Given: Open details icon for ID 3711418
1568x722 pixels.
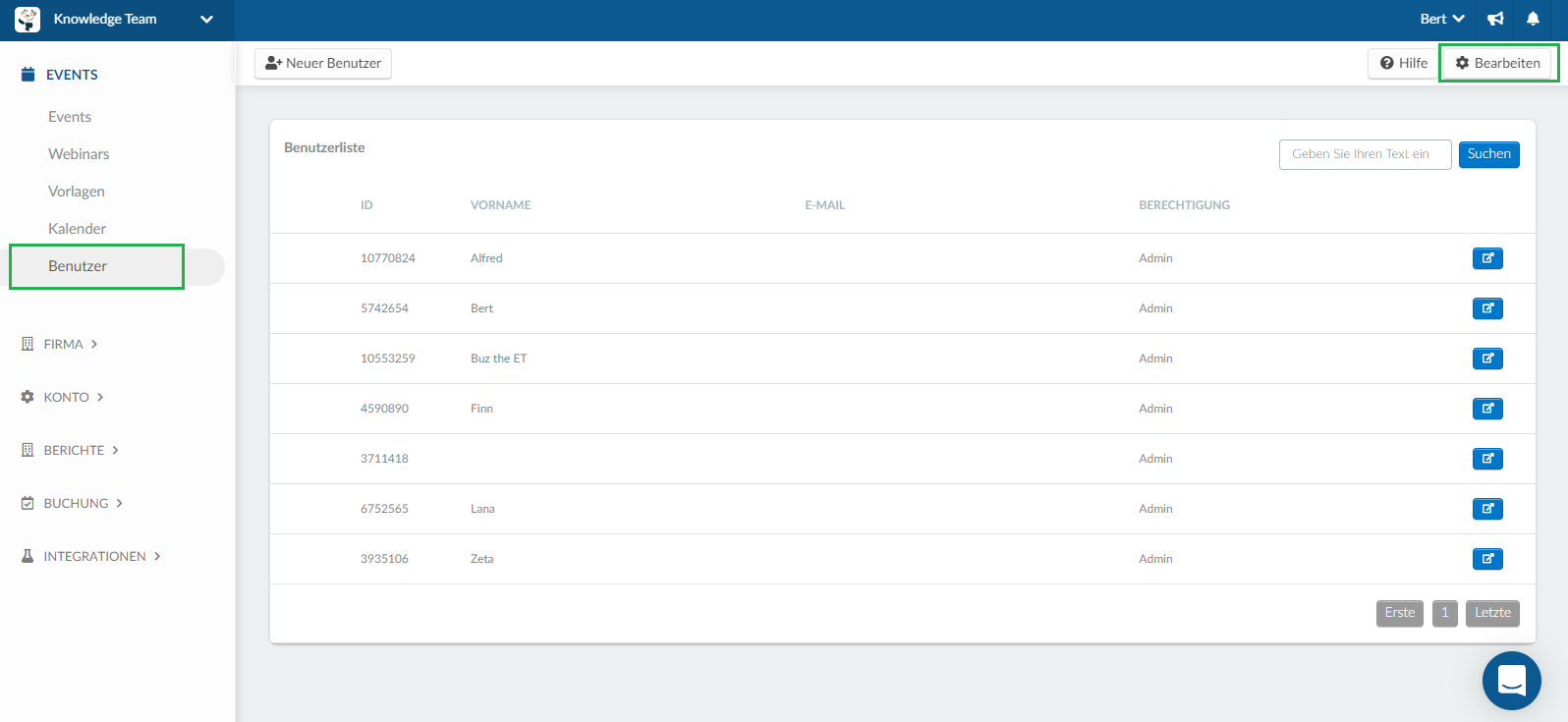Looking at the screenshot, I should click(1487, 459).
